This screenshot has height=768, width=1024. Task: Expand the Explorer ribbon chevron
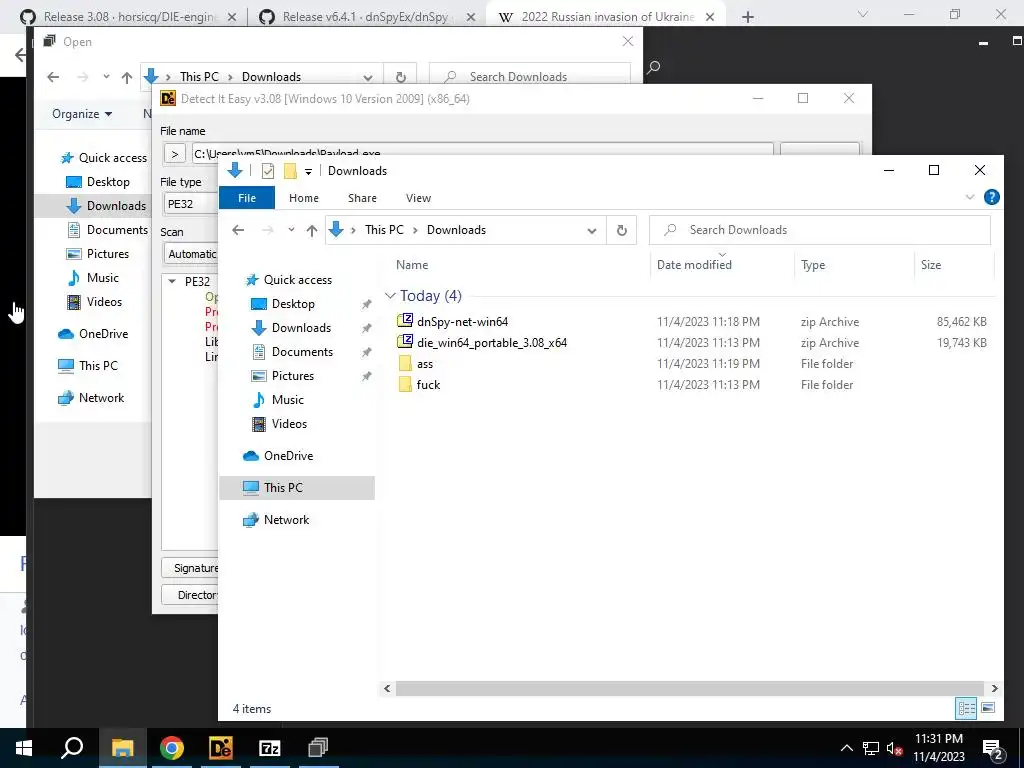pos(970,197)
